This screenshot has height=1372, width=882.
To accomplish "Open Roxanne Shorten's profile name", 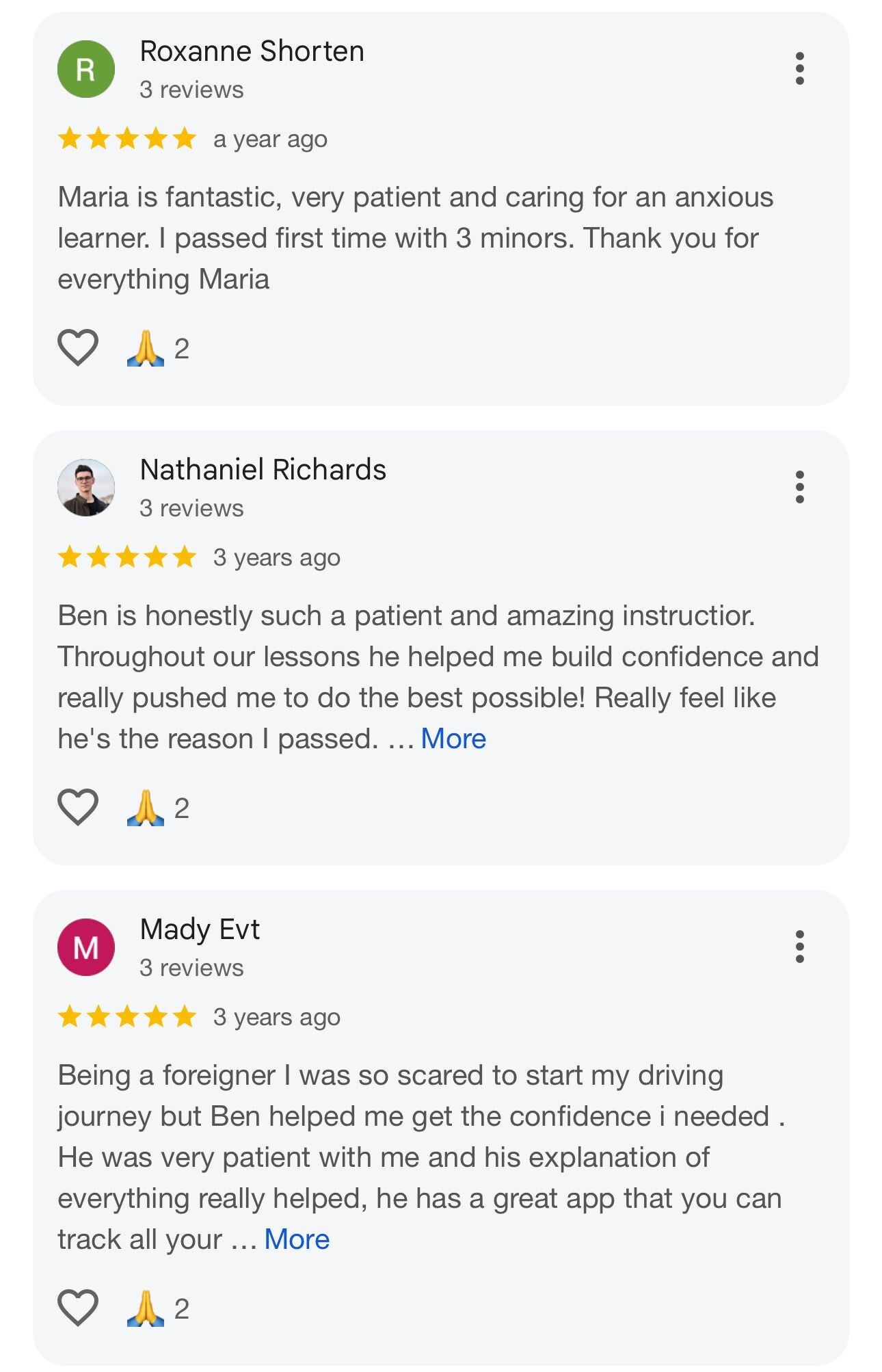I will click(252, 51).
